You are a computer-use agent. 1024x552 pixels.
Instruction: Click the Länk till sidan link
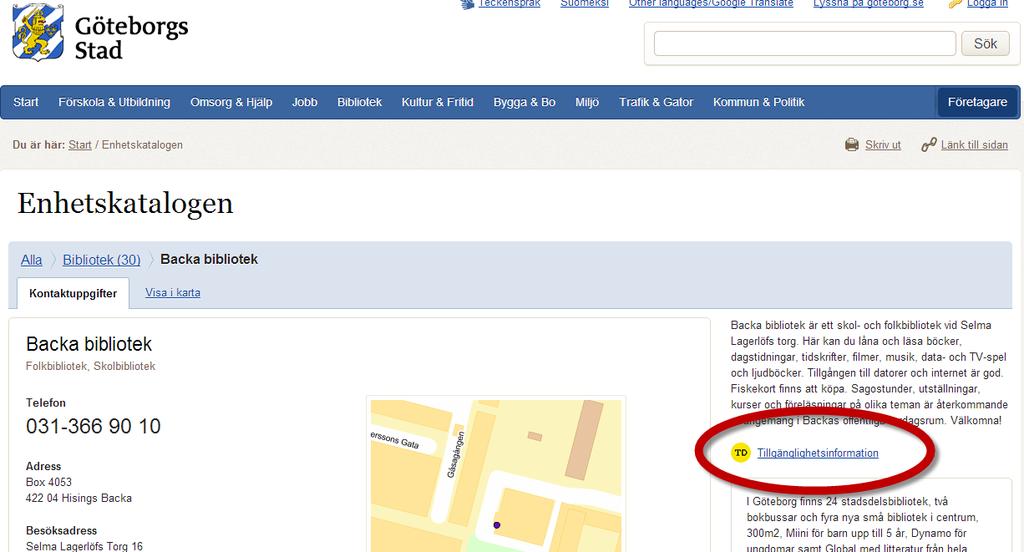(x=974, y=145)
